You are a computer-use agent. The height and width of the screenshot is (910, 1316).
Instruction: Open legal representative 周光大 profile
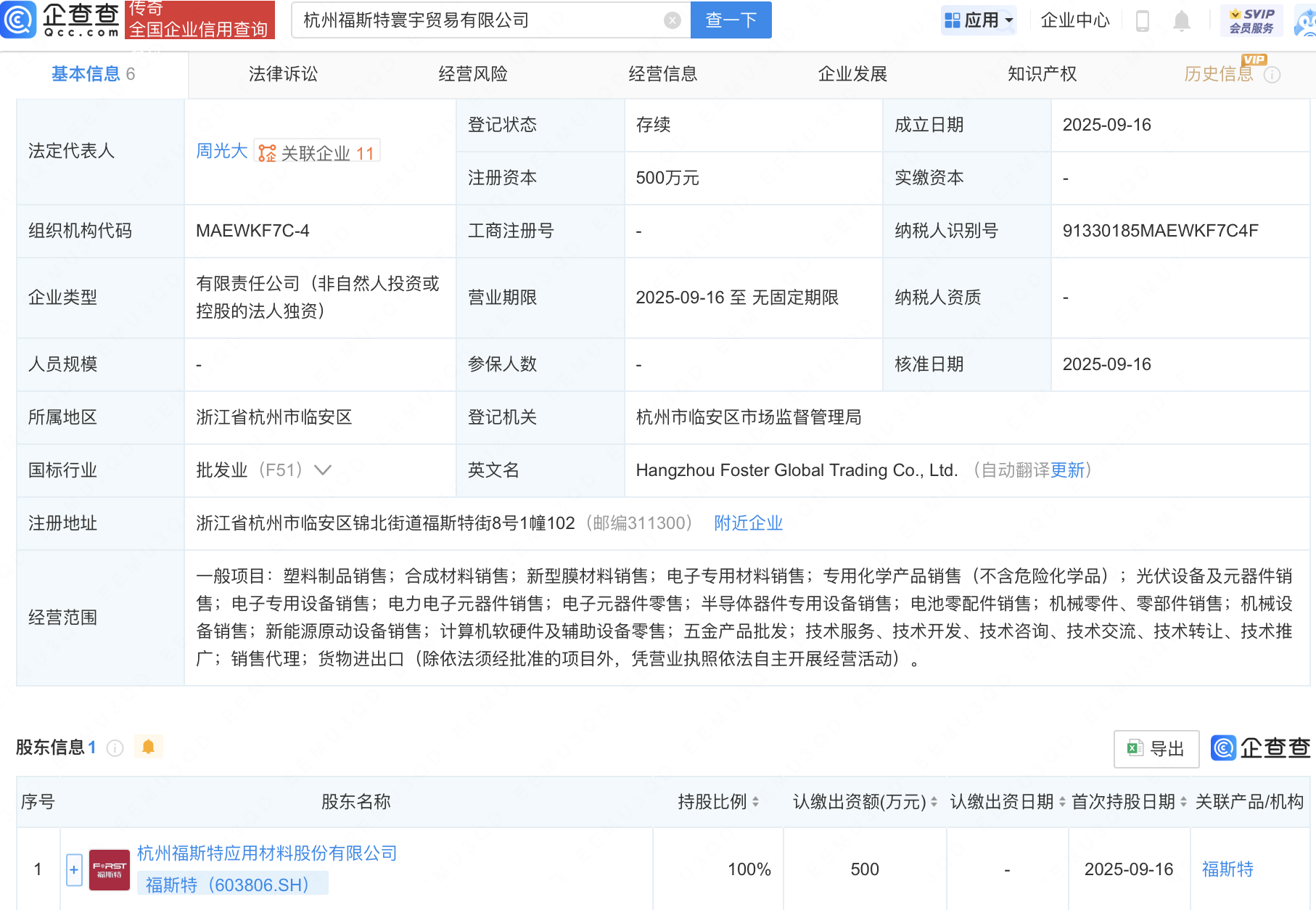click(222, 151)
